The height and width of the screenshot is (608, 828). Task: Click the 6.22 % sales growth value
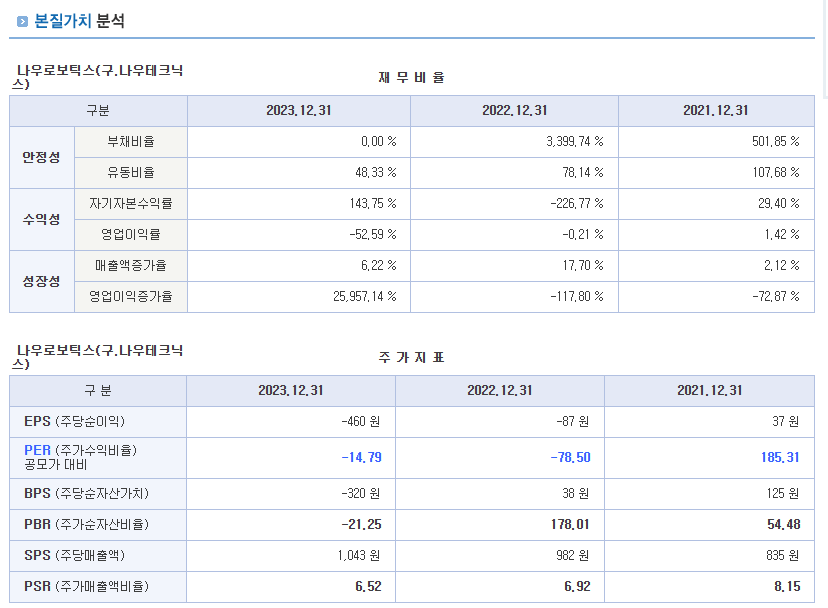click(379, 265)
